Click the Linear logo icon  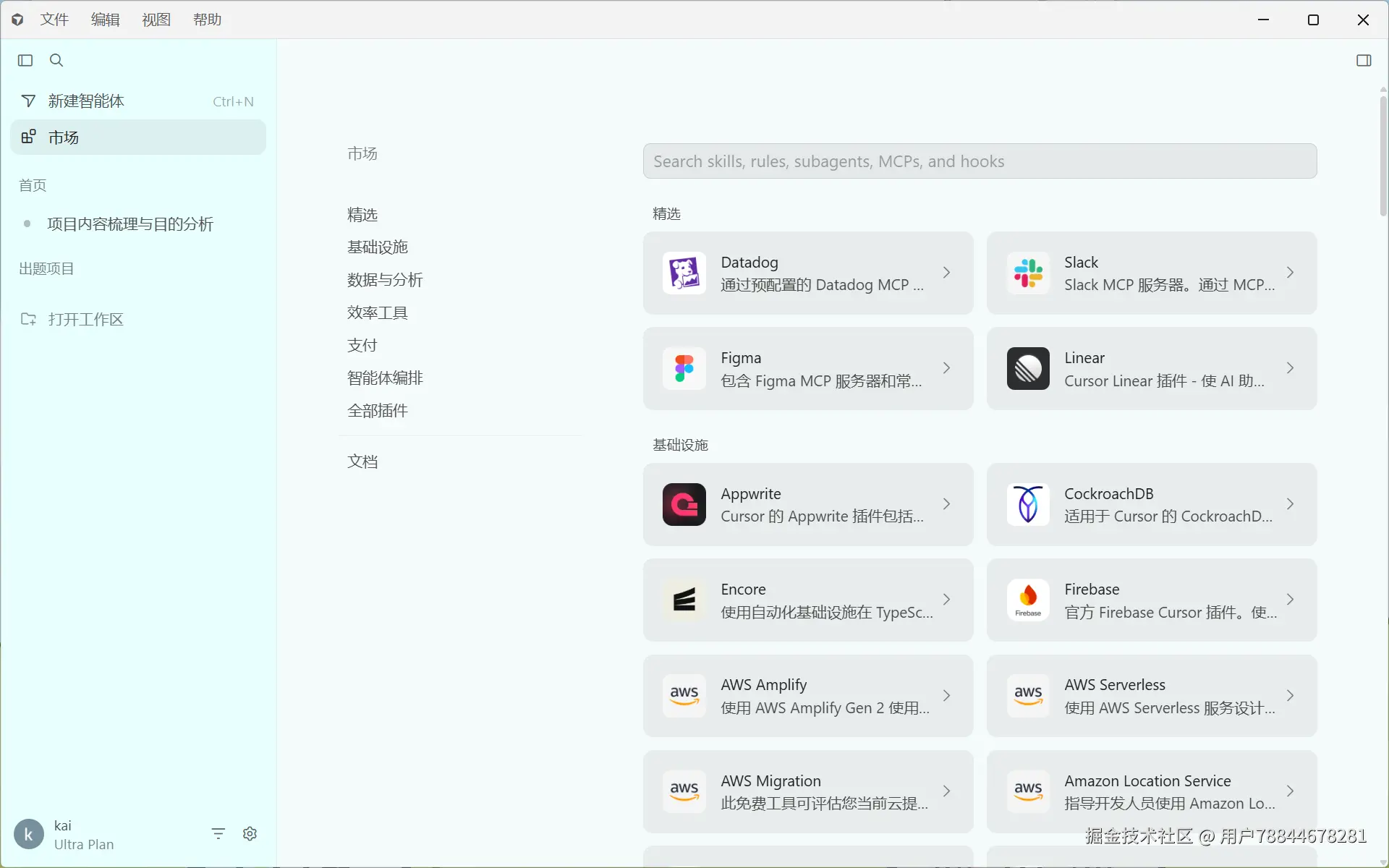[1027, 369]
